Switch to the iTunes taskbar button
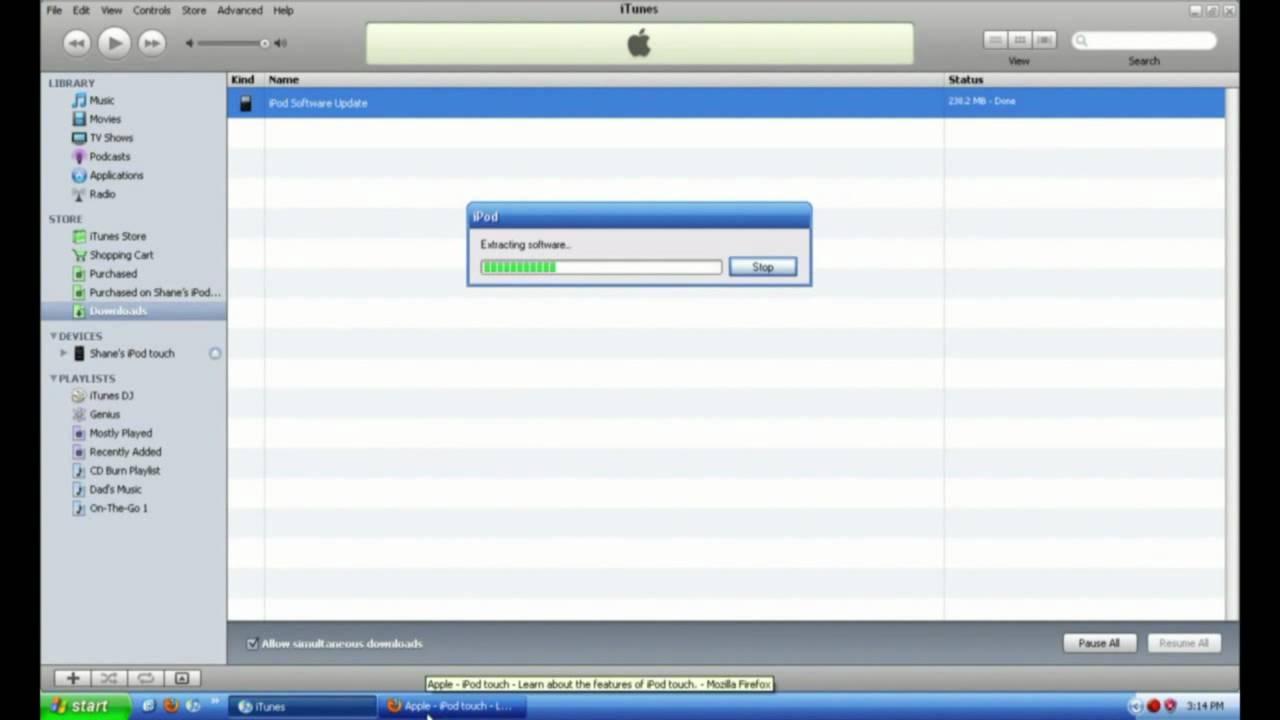This screenshot has width=1280, height=720. coord(303,706)
